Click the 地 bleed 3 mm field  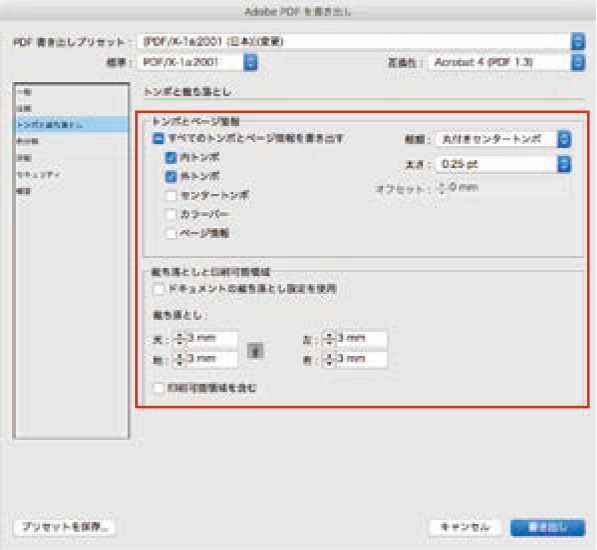point(211,359)
